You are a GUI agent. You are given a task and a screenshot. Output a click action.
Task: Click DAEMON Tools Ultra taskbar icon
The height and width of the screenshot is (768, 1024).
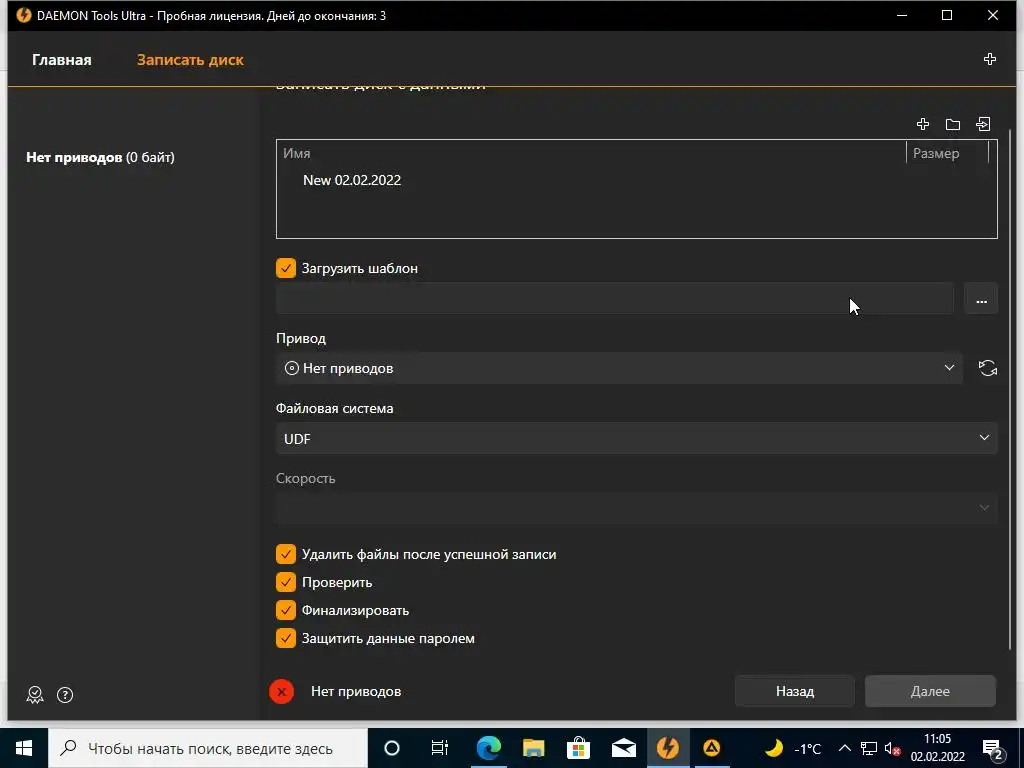click(667, 748)
